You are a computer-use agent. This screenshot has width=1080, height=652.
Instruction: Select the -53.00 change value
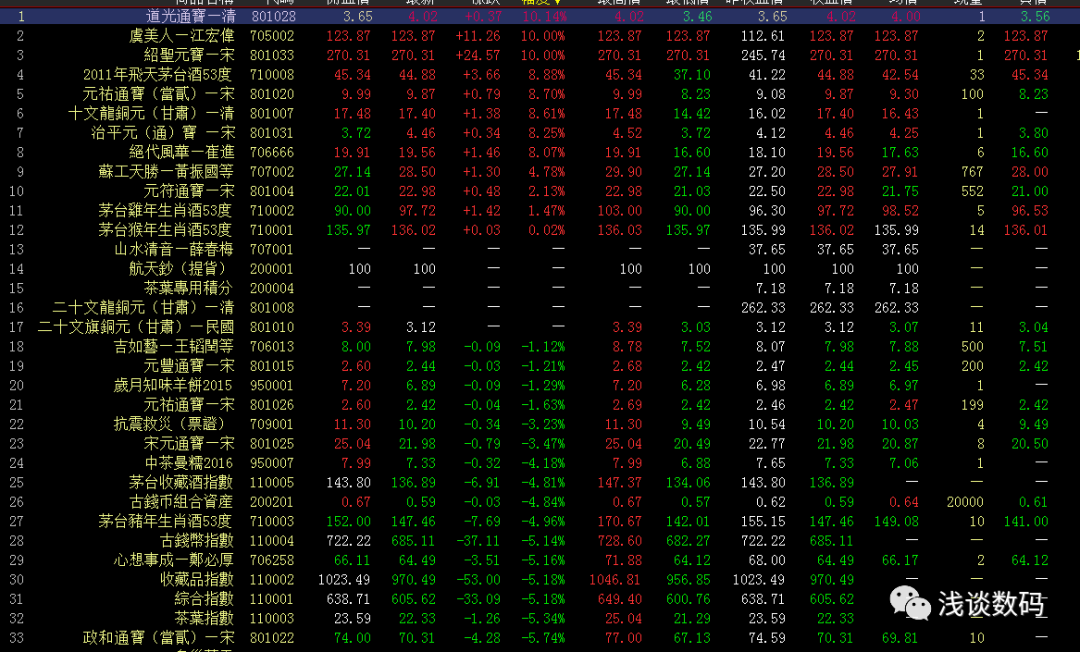(x=478, y=580)
